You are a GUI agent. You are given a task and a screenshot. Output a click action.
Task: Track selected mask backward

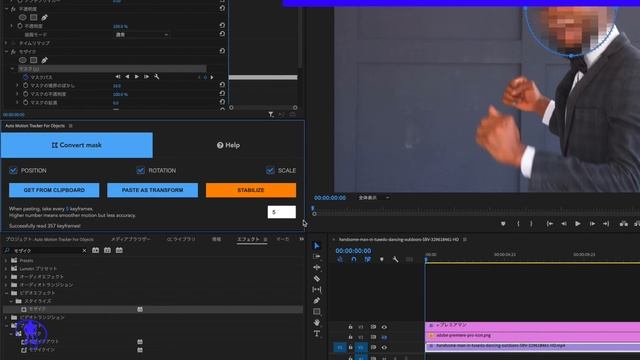tap(127, 77)
